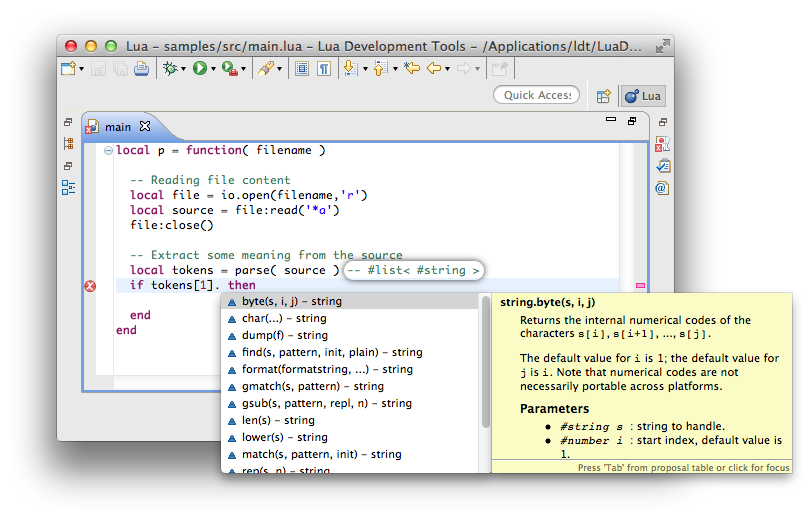
Task: Restore the second left sidebar view stack
Action: 68,166
